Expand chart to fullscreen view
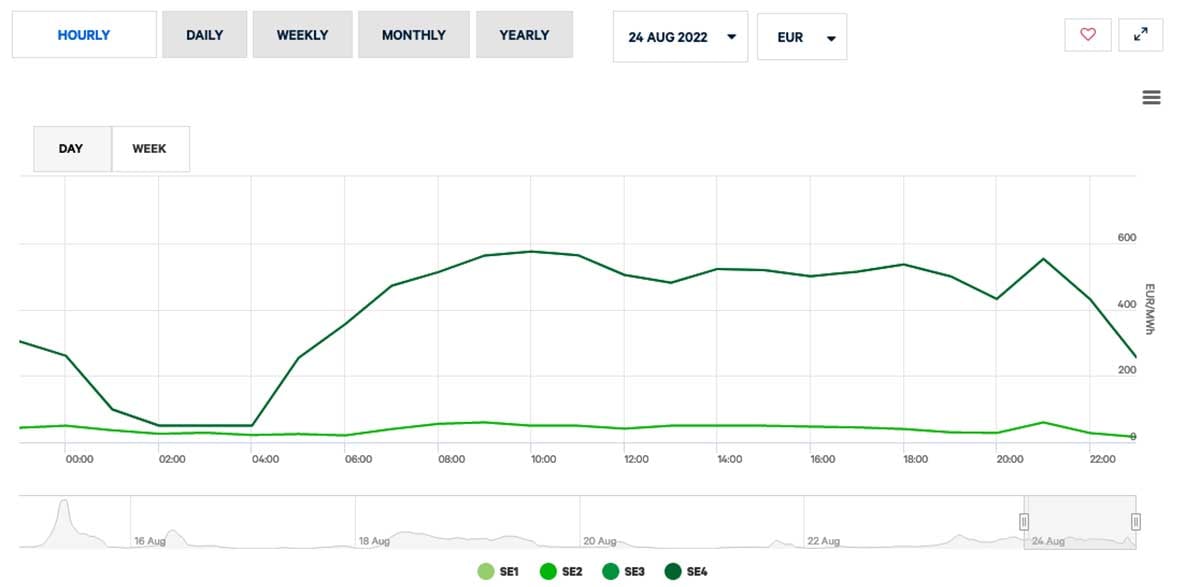Image resolution: width=1200 pixels, height=587 pixels. [1140, 34]
